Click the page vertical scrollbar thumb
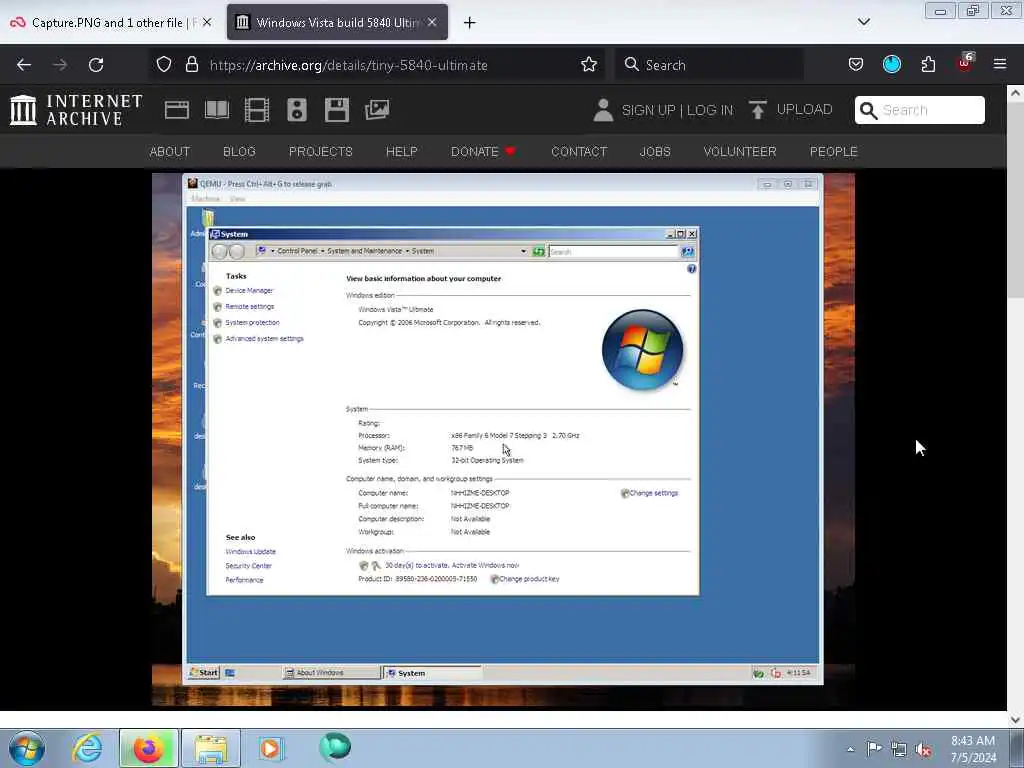The width and height of the screenshot is (1024, 768). point(1015,199)
